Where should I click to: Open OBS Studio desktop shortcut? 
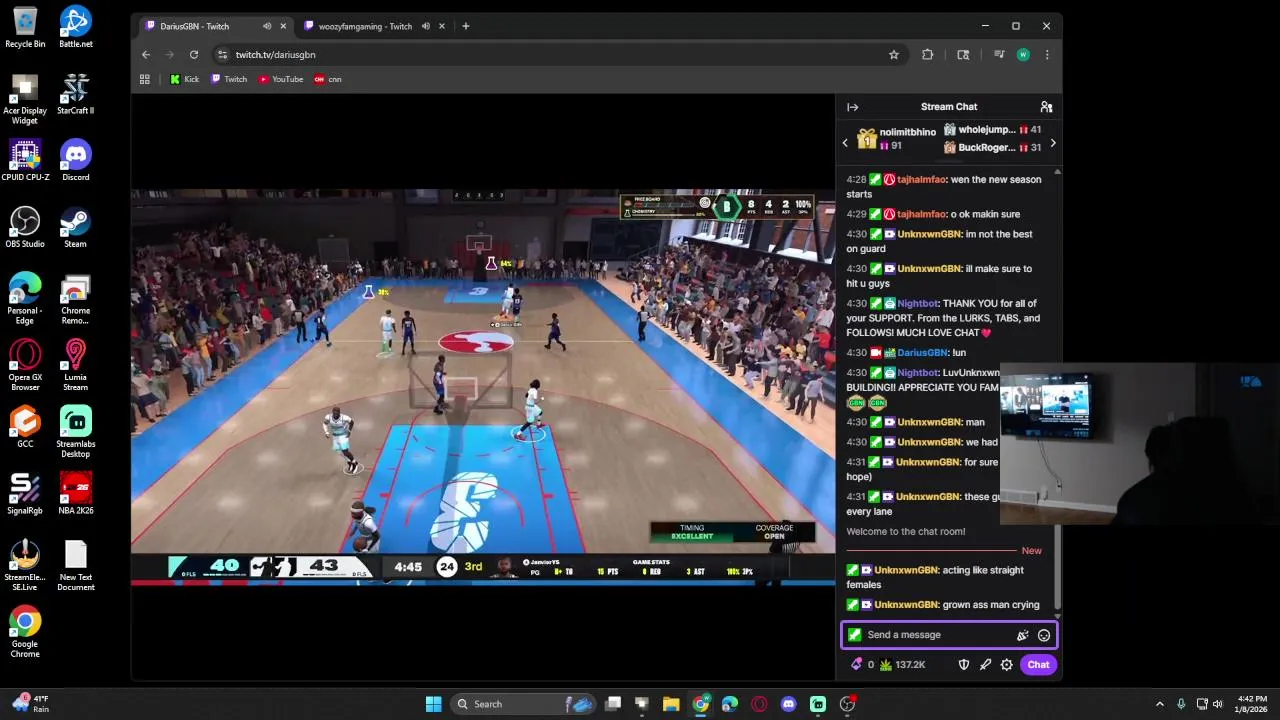pos(25,228)
